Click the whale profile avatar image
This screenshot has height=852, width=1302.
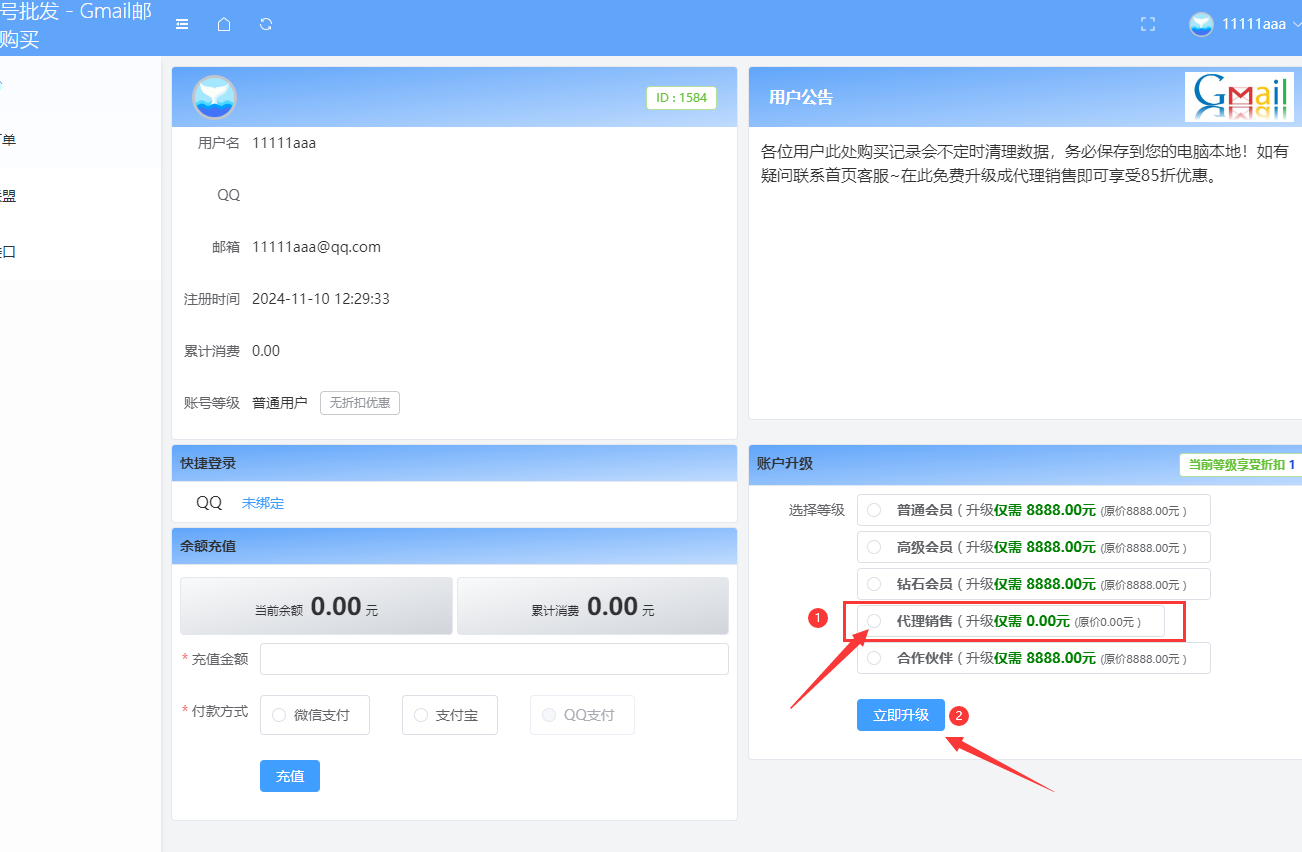[214, 97]
